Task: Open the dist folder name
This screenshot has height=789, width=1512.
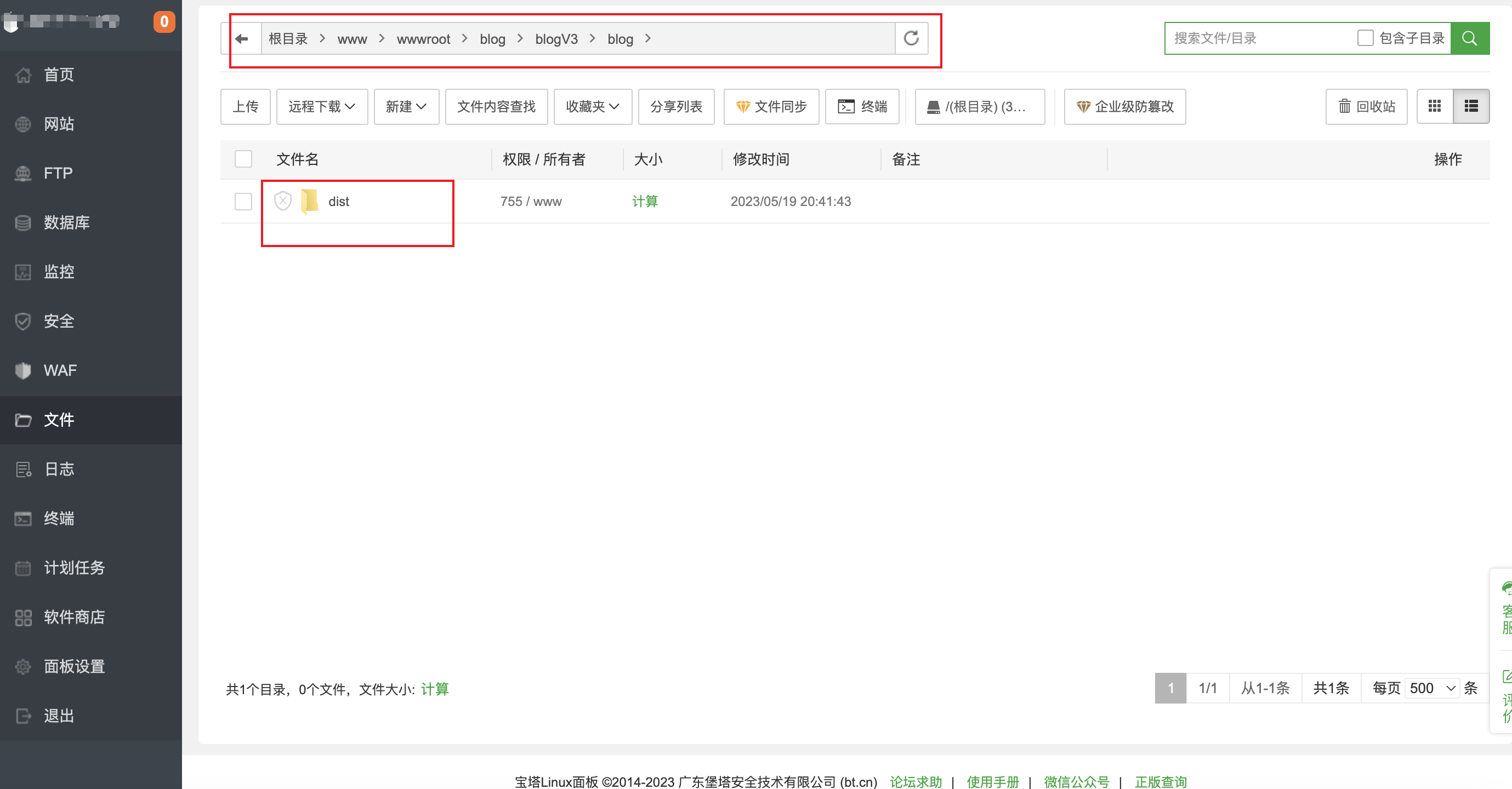Action: coord(339,202)
